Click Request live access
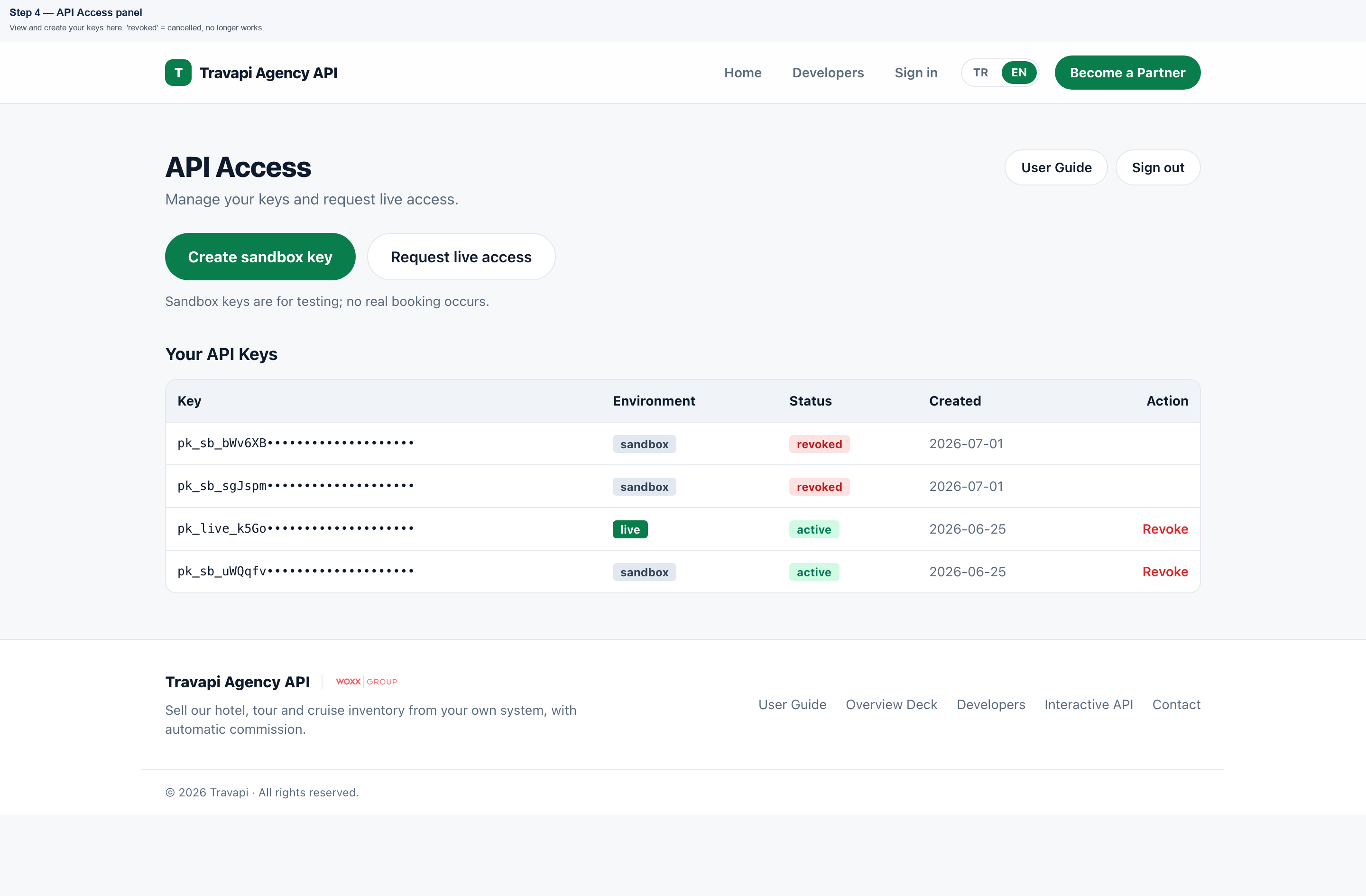The height and width of the screenshot is (896, 1366). [x=461, y=257]
